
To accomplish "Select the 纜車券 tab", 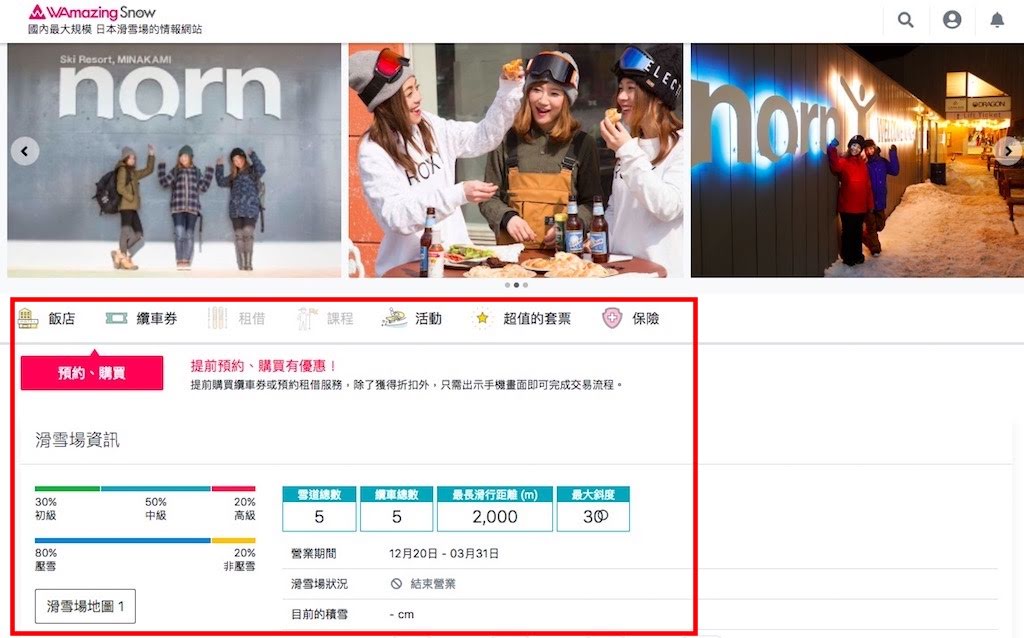I will (157, 319).
